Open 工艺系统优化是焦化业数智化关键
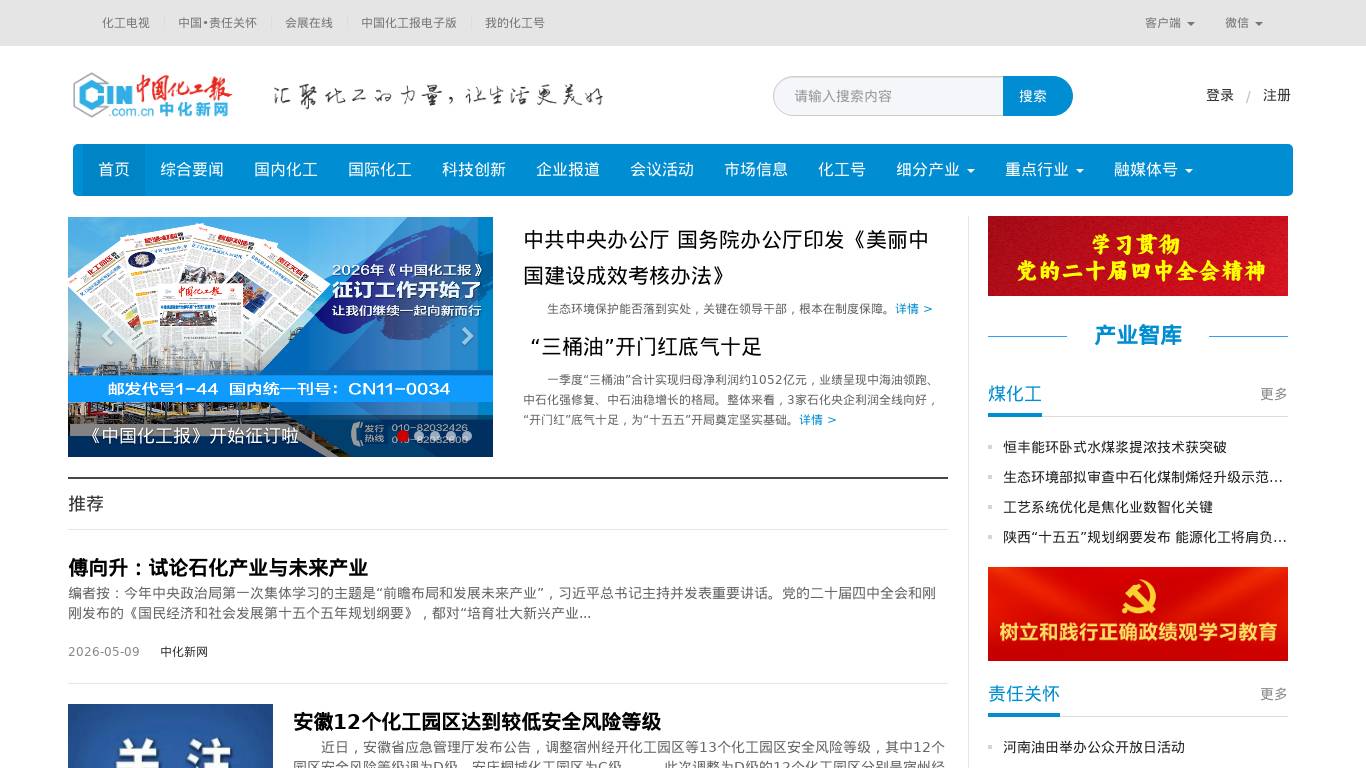 [x=1108, y=507]
